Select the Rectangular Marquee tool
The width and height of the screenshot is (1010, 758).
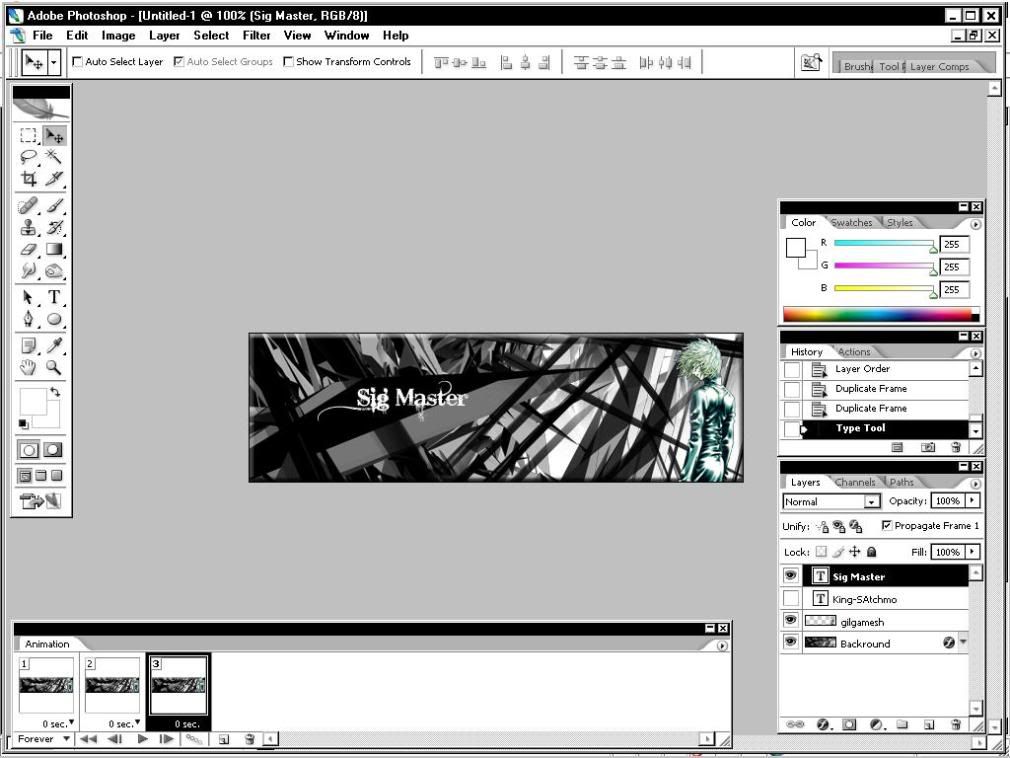point(28,135)
